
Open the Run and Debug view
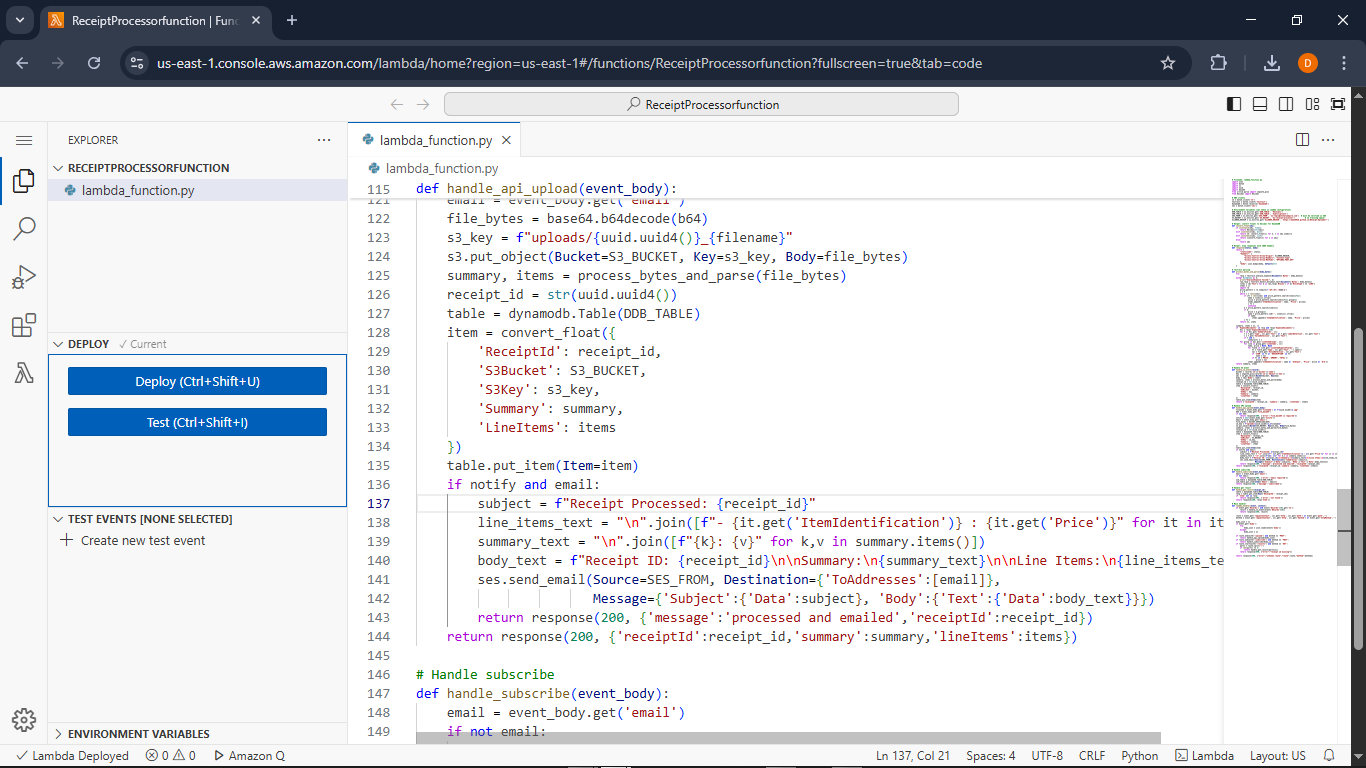click(x=24, y=277)
